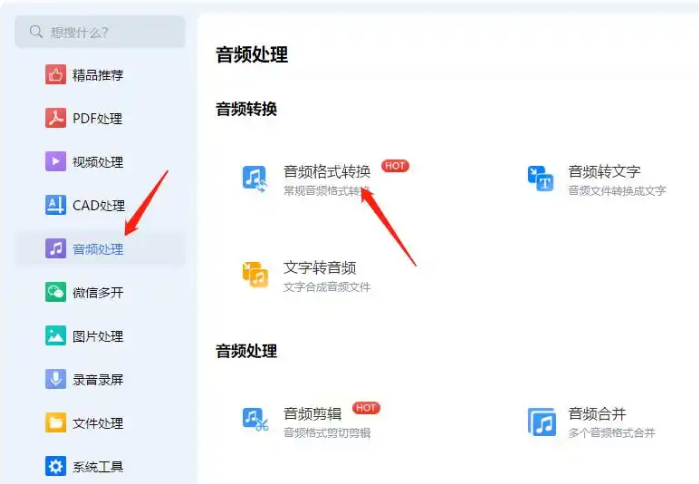Launch 文字转音频 by its title
The image size is (699, 484).
point(320,267)
